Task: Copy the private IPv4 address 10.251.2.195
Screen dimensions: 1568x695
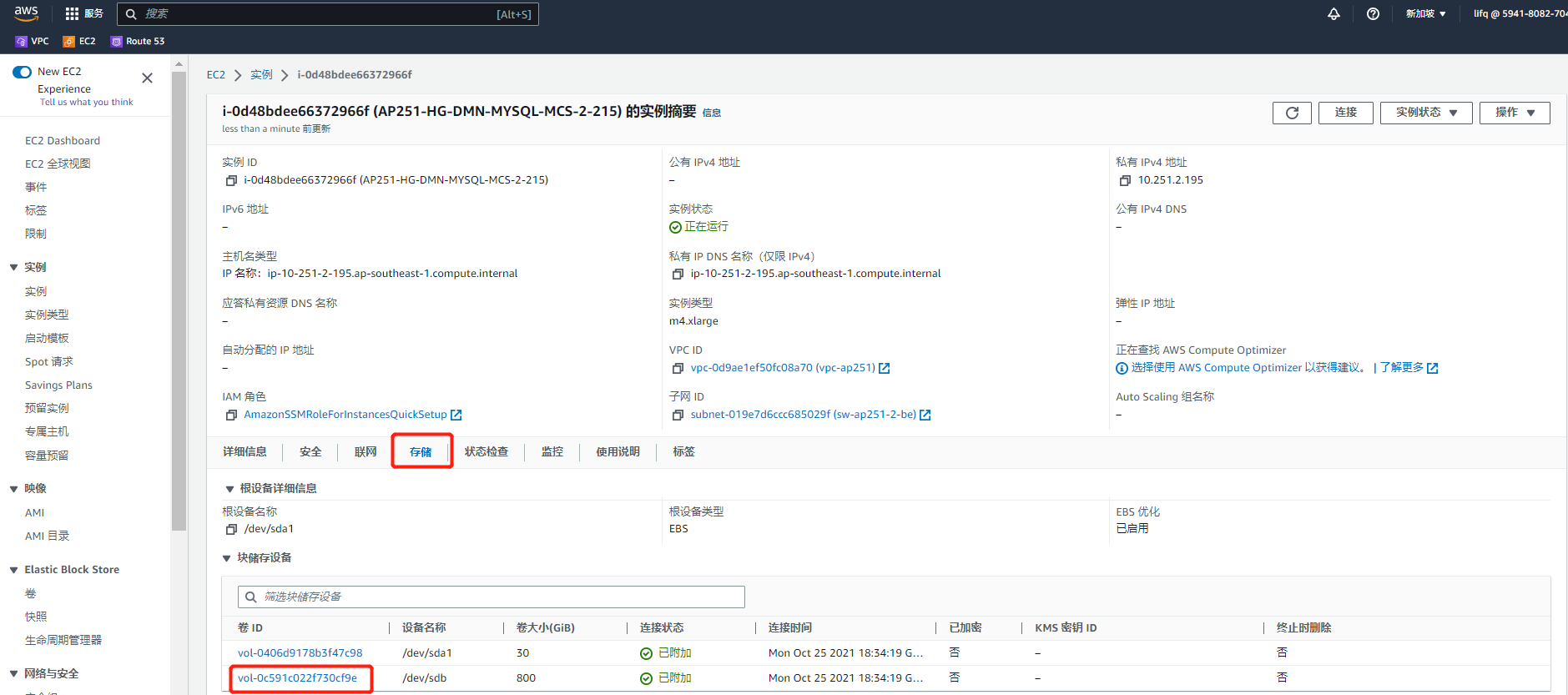Action: coord(1126,180)
